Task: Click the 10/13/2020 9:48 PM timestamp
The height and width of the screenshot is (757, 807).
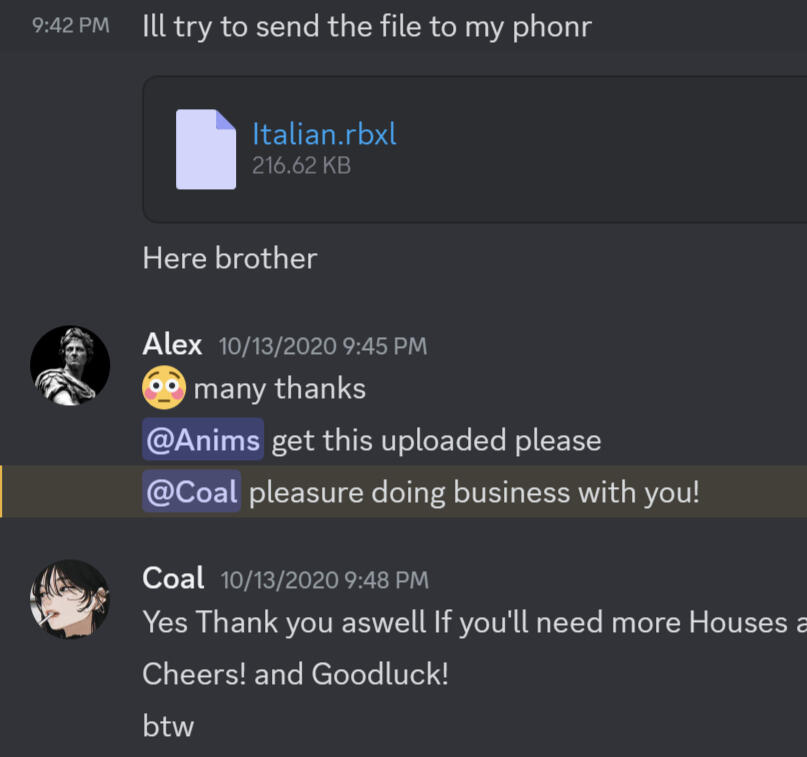Action: [x=325, y=580]
